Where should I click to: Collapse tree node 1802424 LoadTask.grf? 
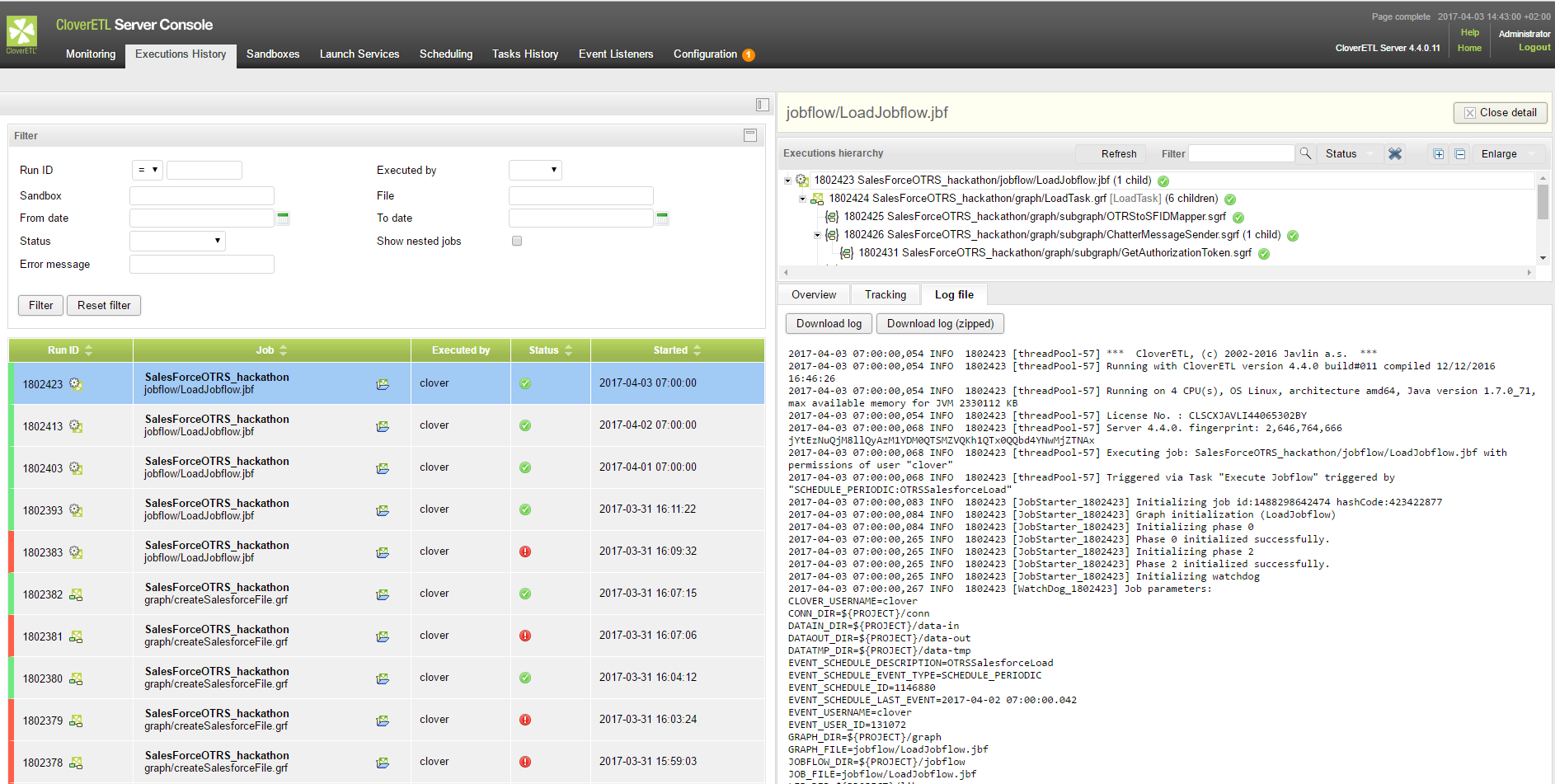pyautogui.click(x=802, y=199)
